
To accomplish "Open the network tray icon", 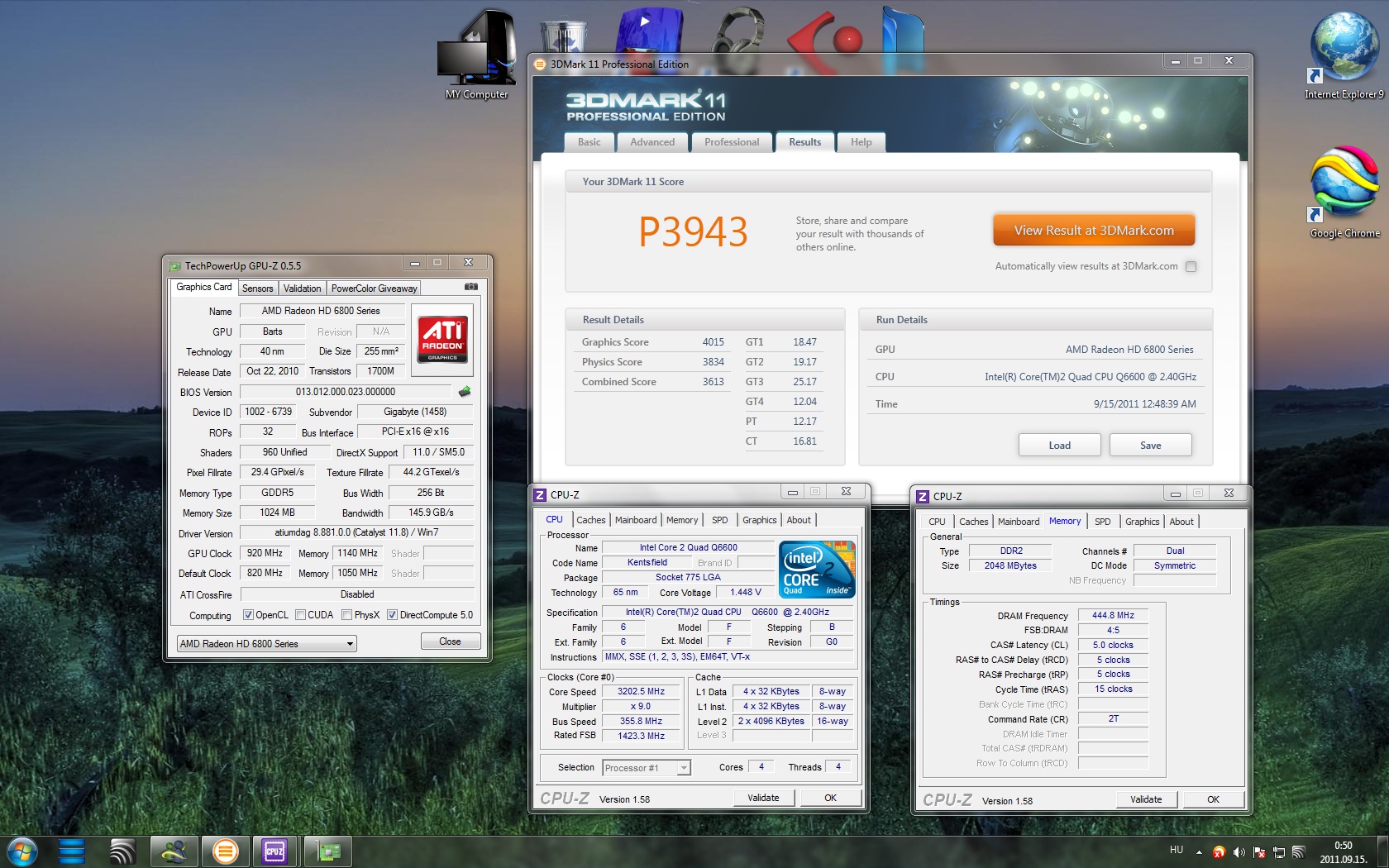I will 1279,852.
